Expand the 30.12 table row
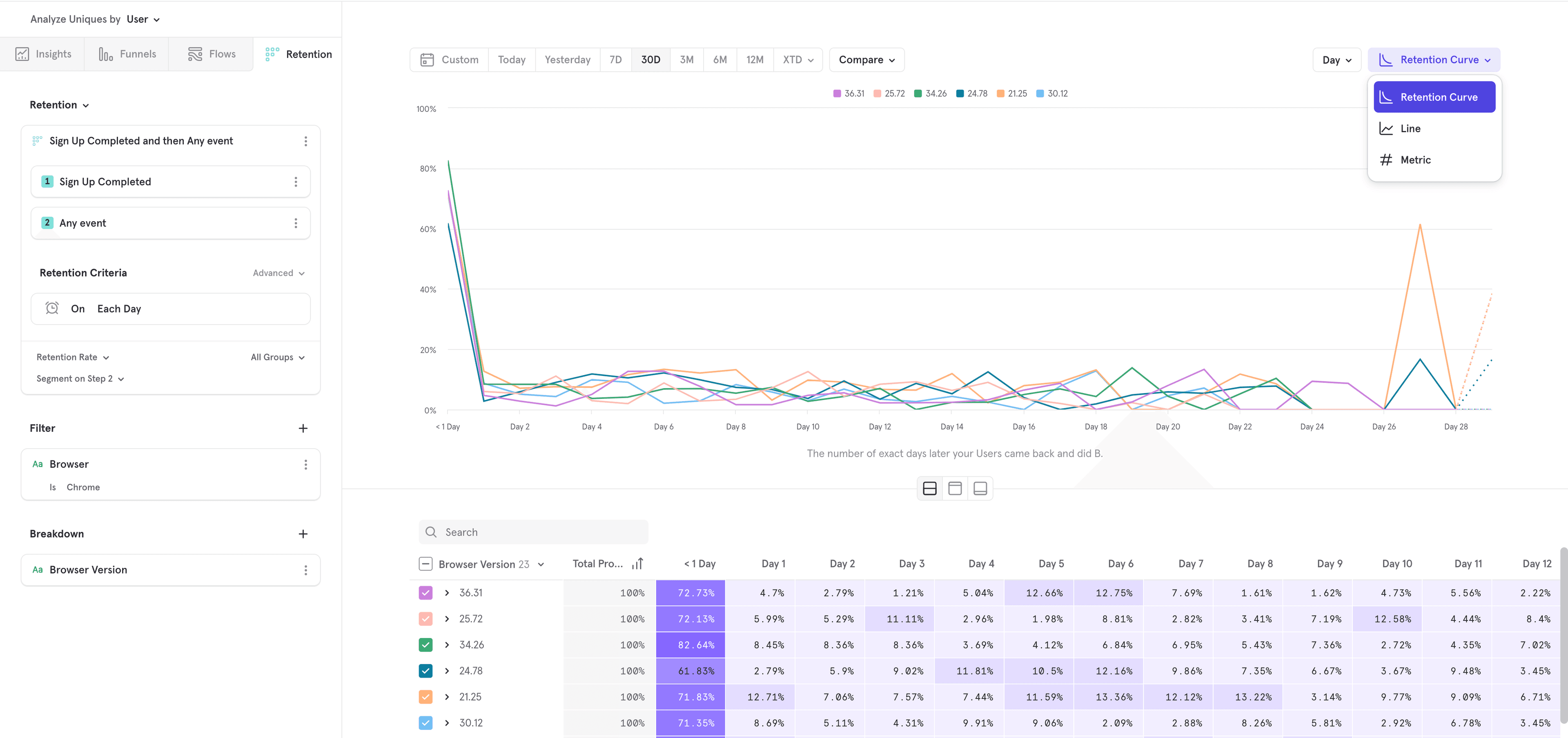This screenshot has height=738, width=1568. 448,723
